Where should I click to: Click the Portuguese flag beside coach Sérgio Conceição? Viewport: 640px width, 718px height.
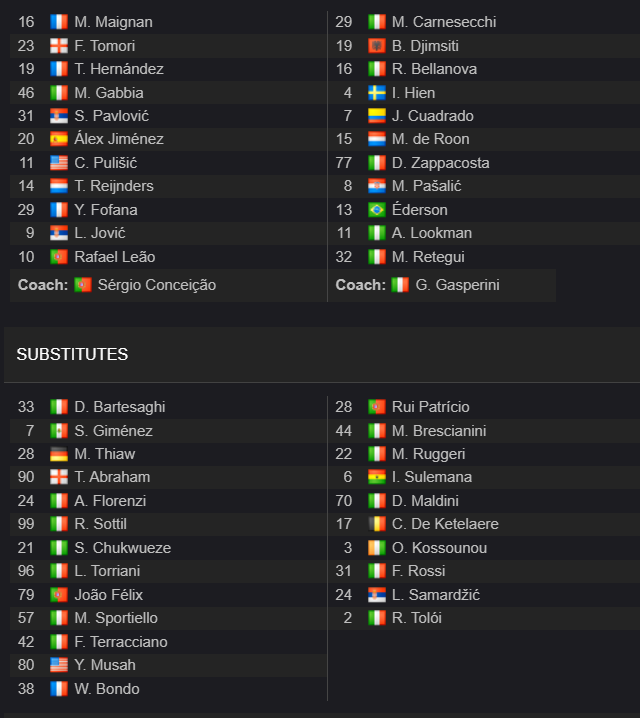tap(83, 285)
